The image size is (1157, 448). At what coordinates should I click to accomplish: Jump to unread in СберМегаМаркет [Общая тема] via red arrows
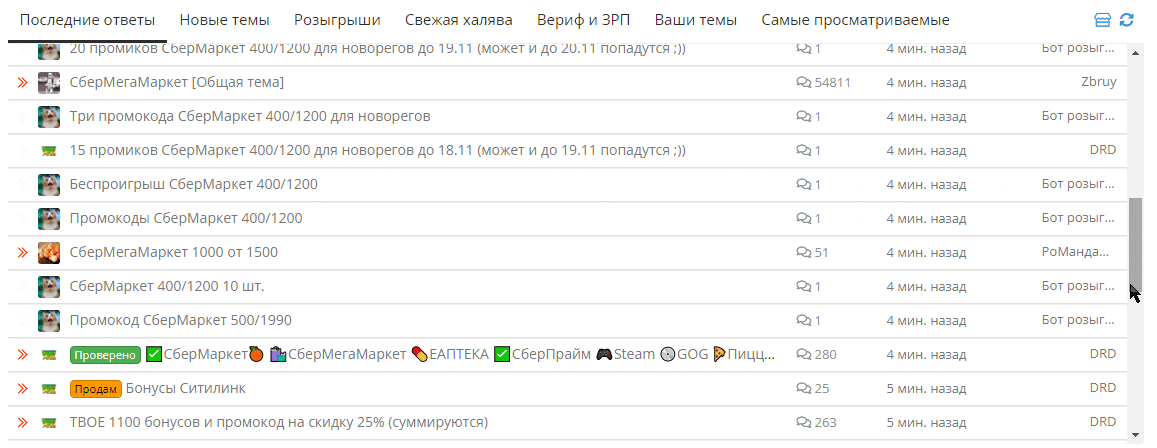[22, 83]
